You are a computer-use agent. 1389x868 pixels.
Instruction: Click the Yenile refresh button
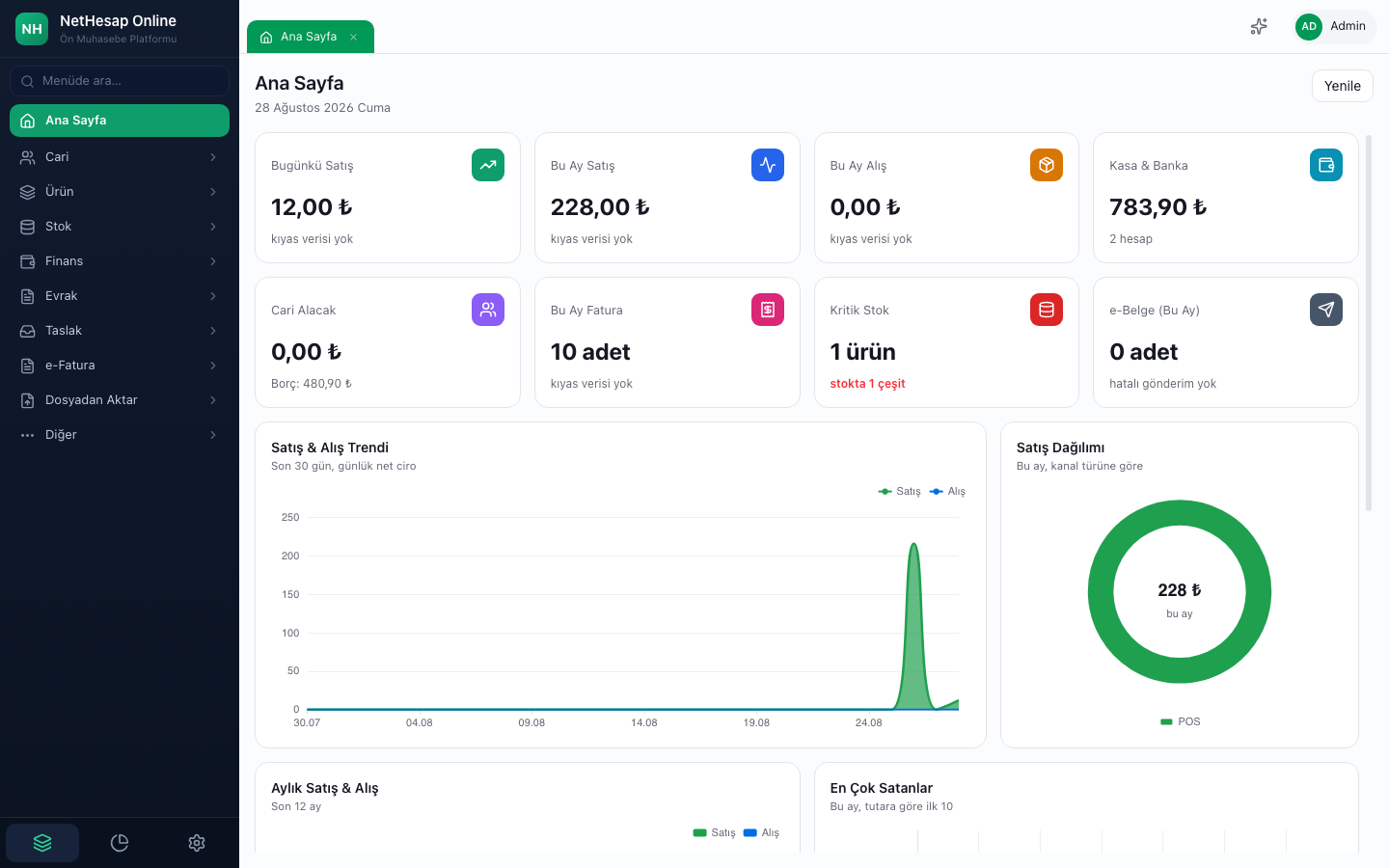coord(1342,86)
